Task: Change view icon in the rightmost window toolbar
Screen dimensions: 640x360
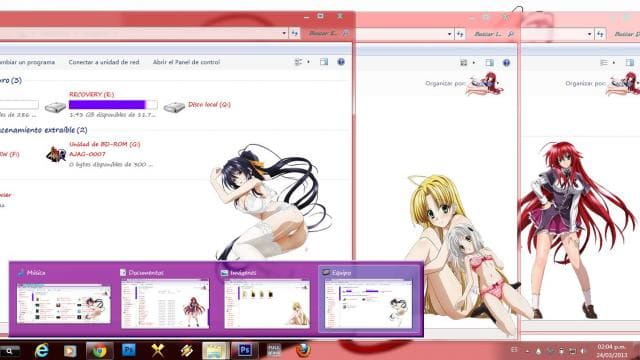Action: pos(604,63)
